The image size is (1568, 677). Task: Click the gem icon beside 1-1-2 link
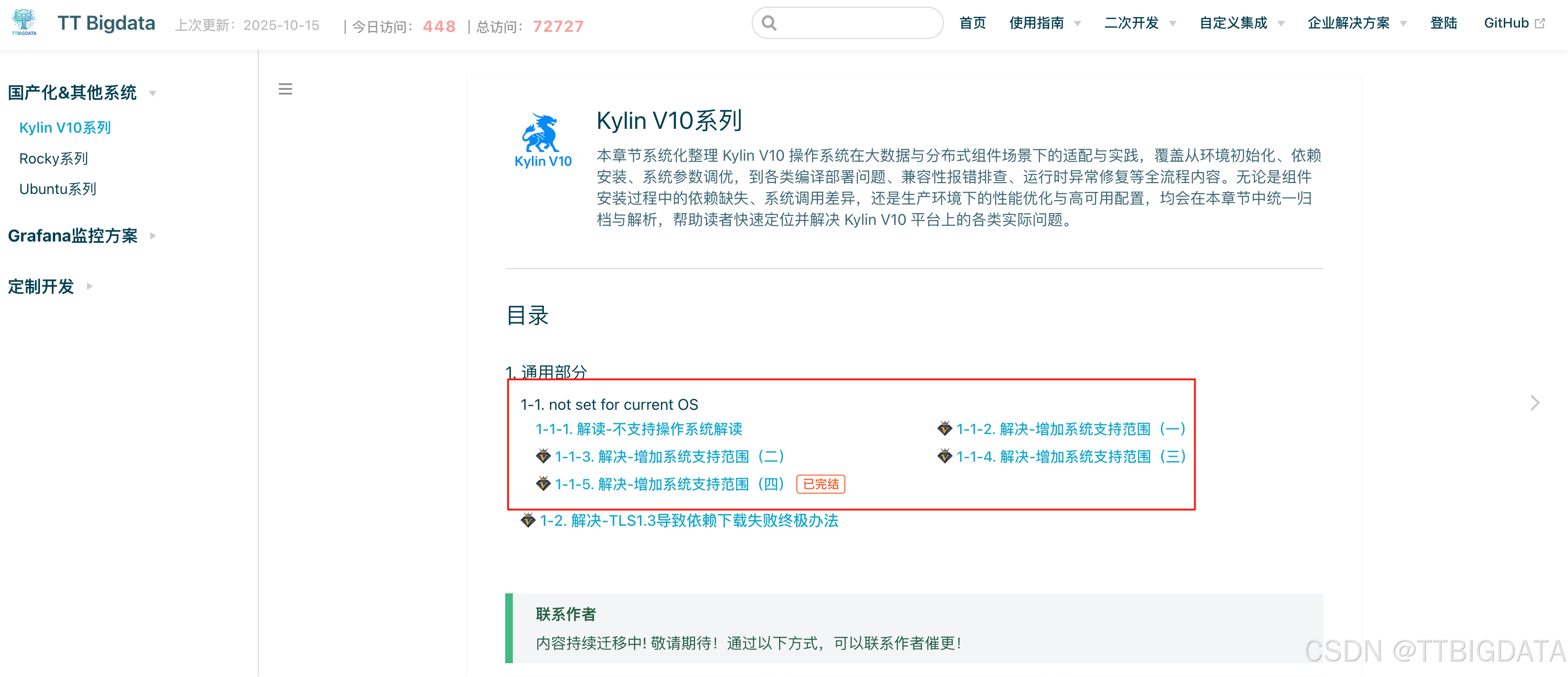(x=944, y=429)
